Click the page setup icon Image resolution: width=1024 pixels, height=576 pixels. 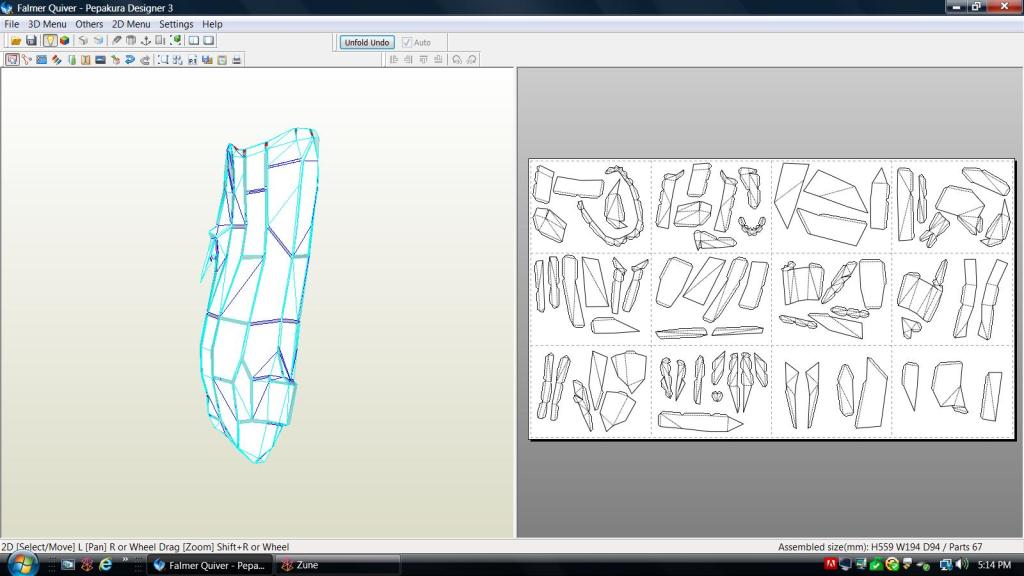tap(222, 59)
